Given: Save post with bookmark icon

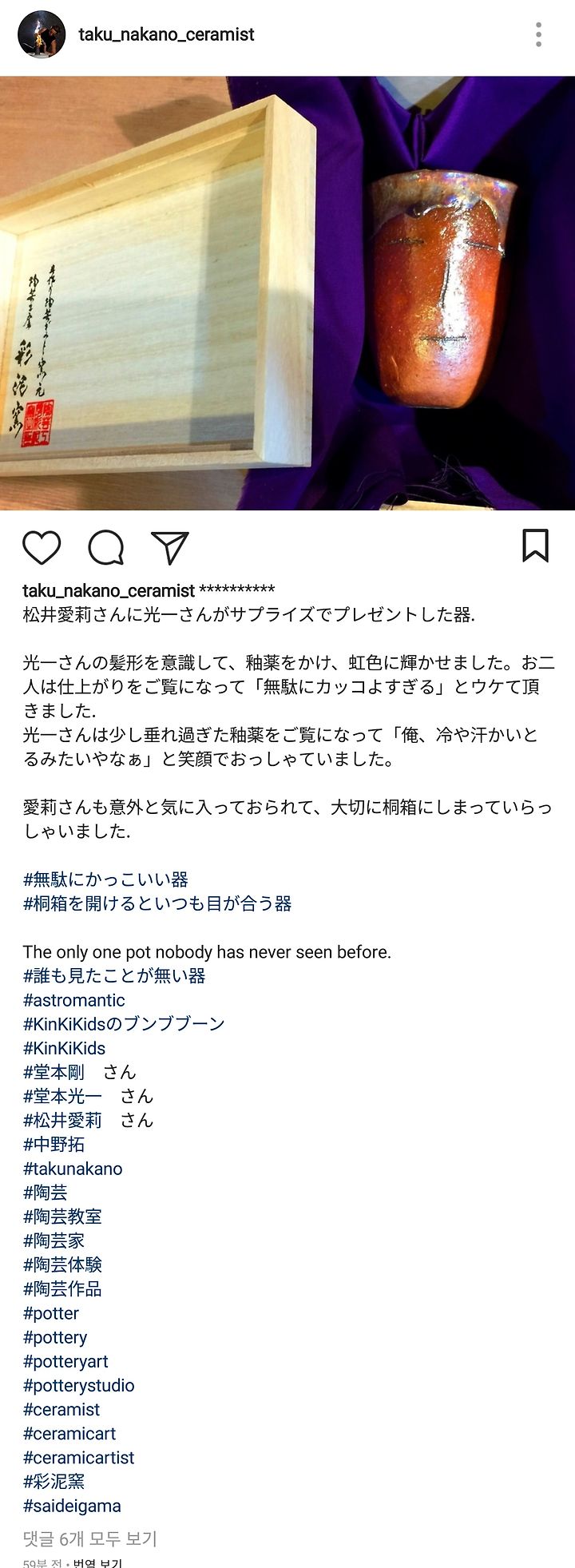Looking at the screenshot, I should tap(535, 546).
